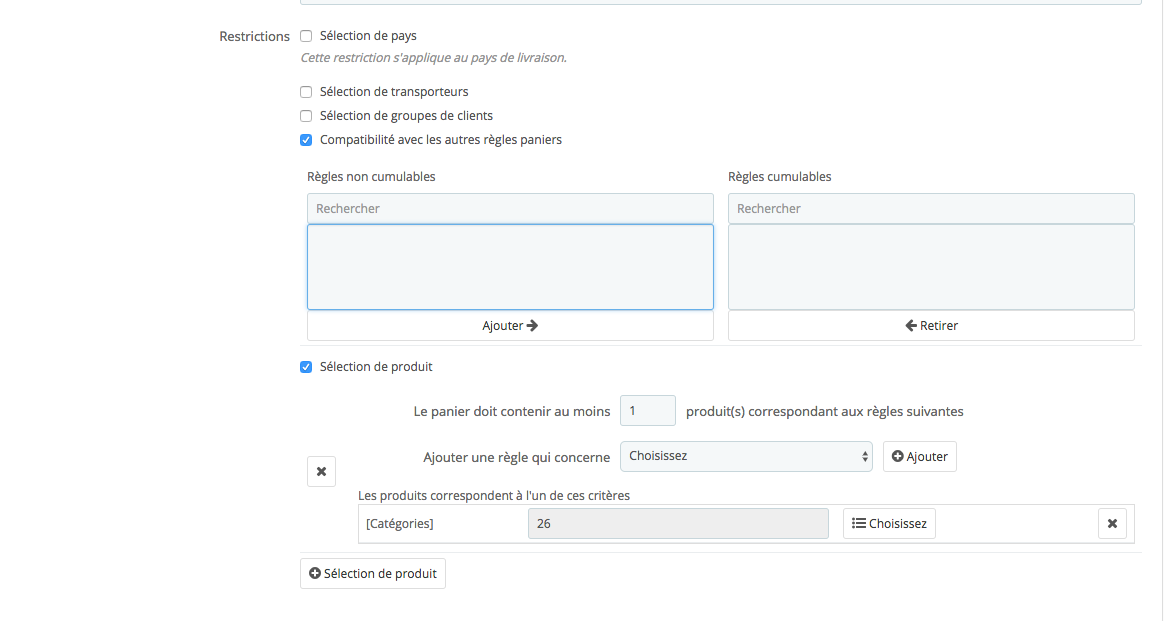Click search field under Règles non cumulables

pyautogui.click(x=510, y=209)
